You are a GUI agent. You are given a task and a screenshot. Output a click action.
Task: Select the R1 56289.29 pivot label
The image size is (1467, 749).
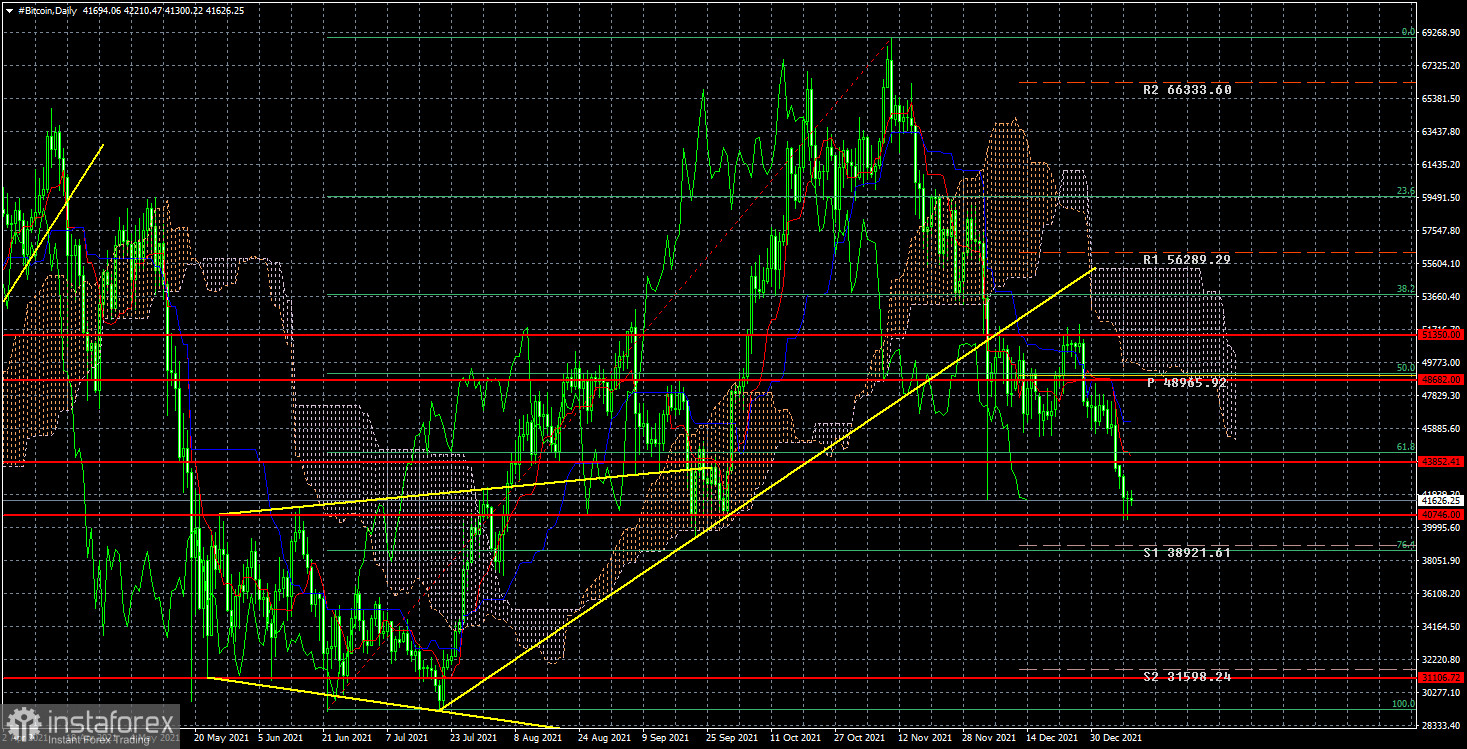click(x=1186, y=260)
